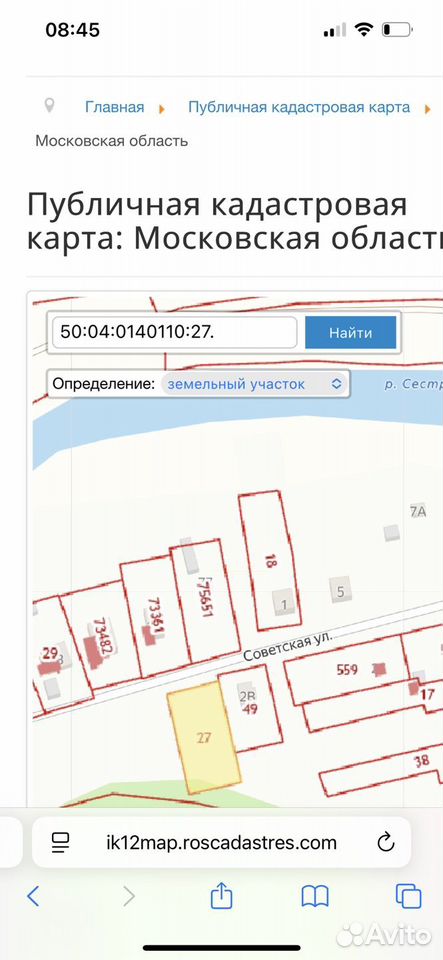Image resolution: width=443 pixels, height=960 pixels.
Task: Open Публичная кадастровая карта breadcrumb link
Action: click(299, 107)
